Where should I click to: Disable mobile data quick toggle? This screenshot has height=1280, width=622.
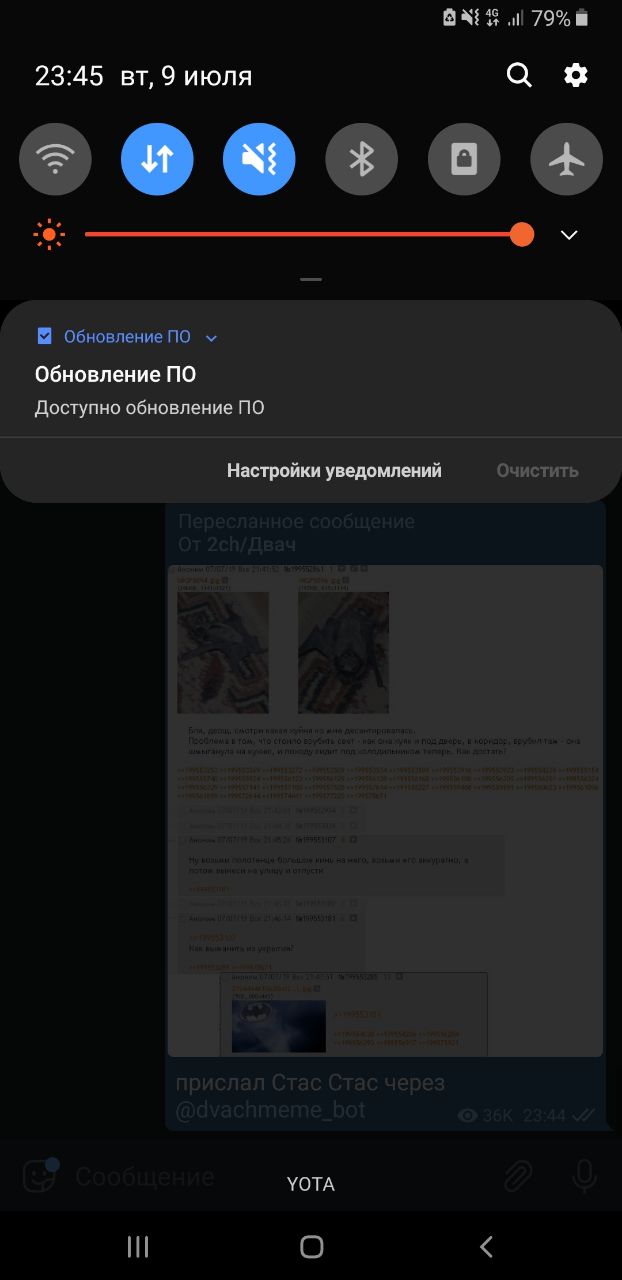tap(157, 159)
